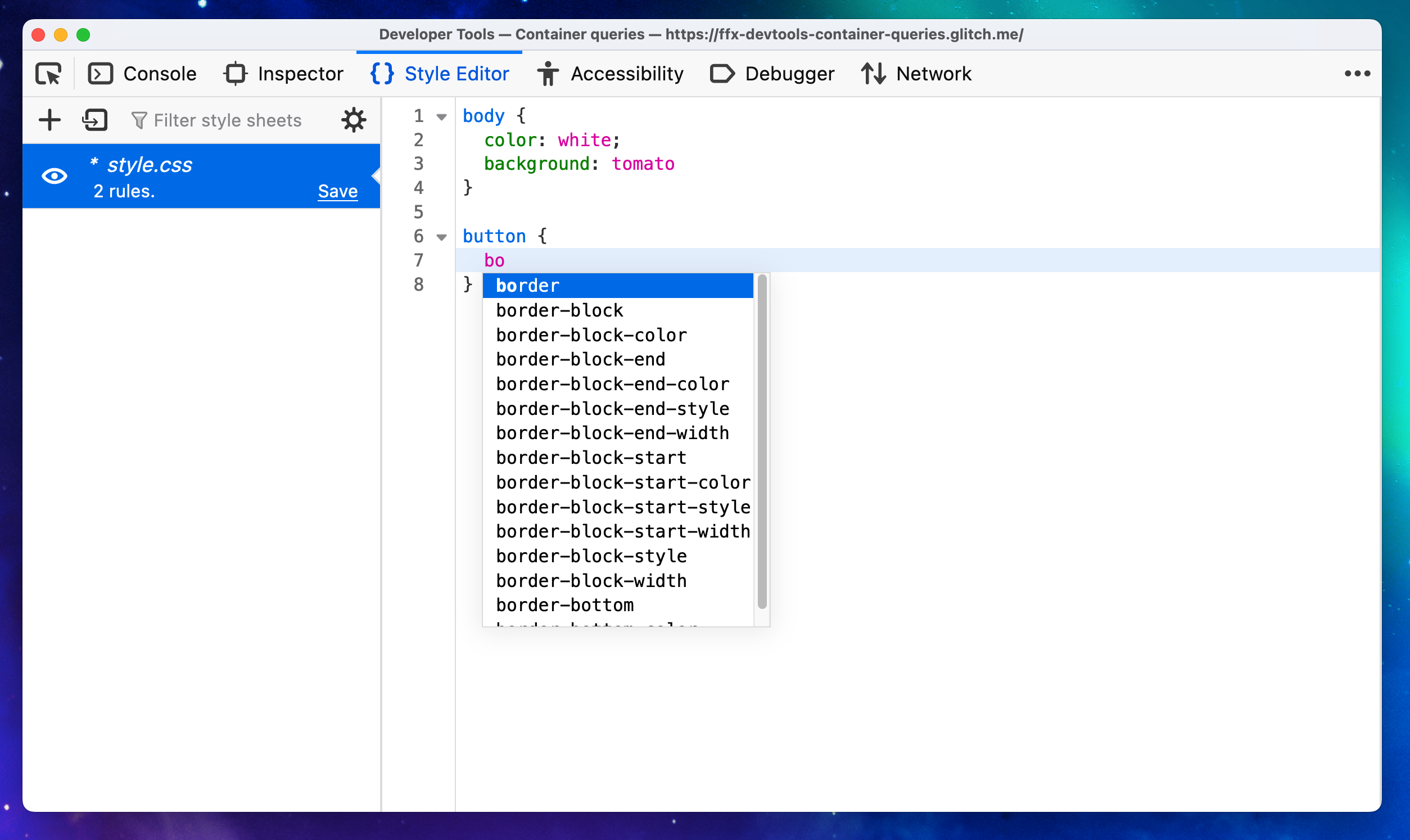Select border from autocomplete dropdown

pos(620,285)
